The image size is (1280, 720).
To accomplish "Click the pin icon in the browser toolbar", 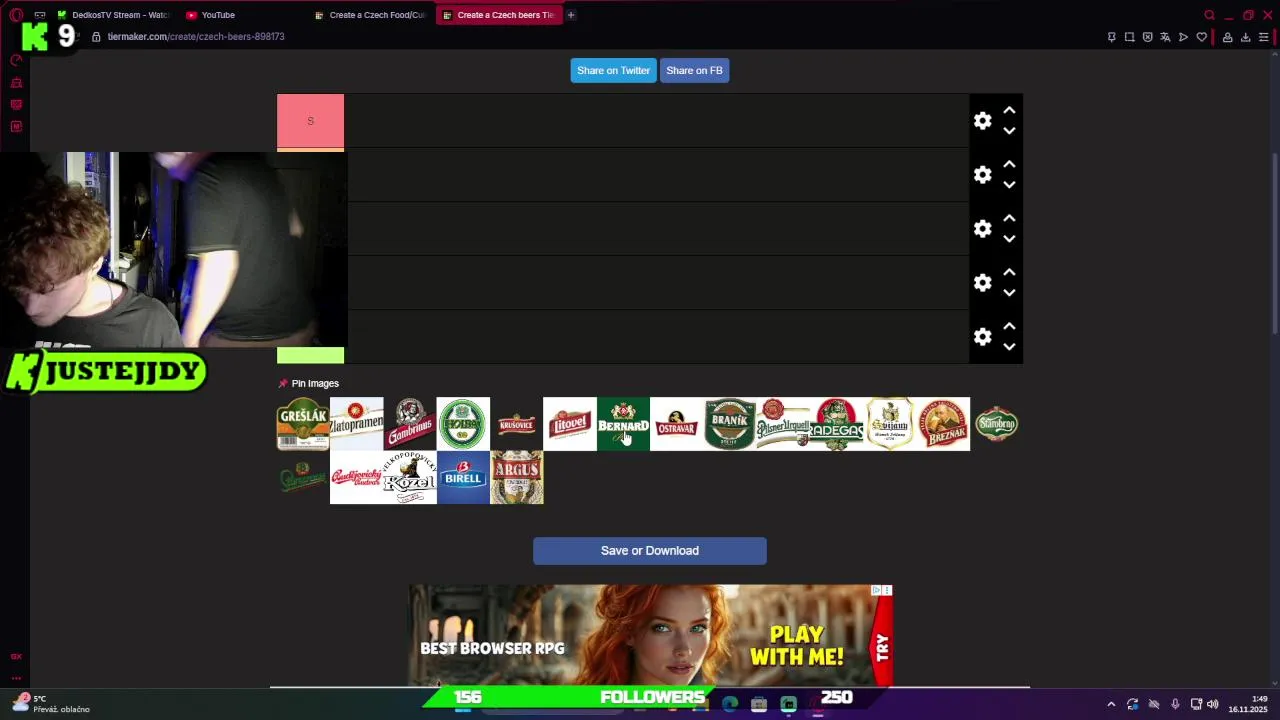I will coord(1111,37).
